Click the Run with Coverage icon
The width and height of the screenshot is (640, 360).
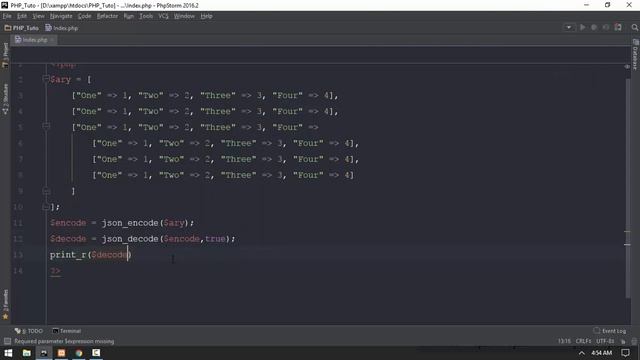click(x=606, y=27)
